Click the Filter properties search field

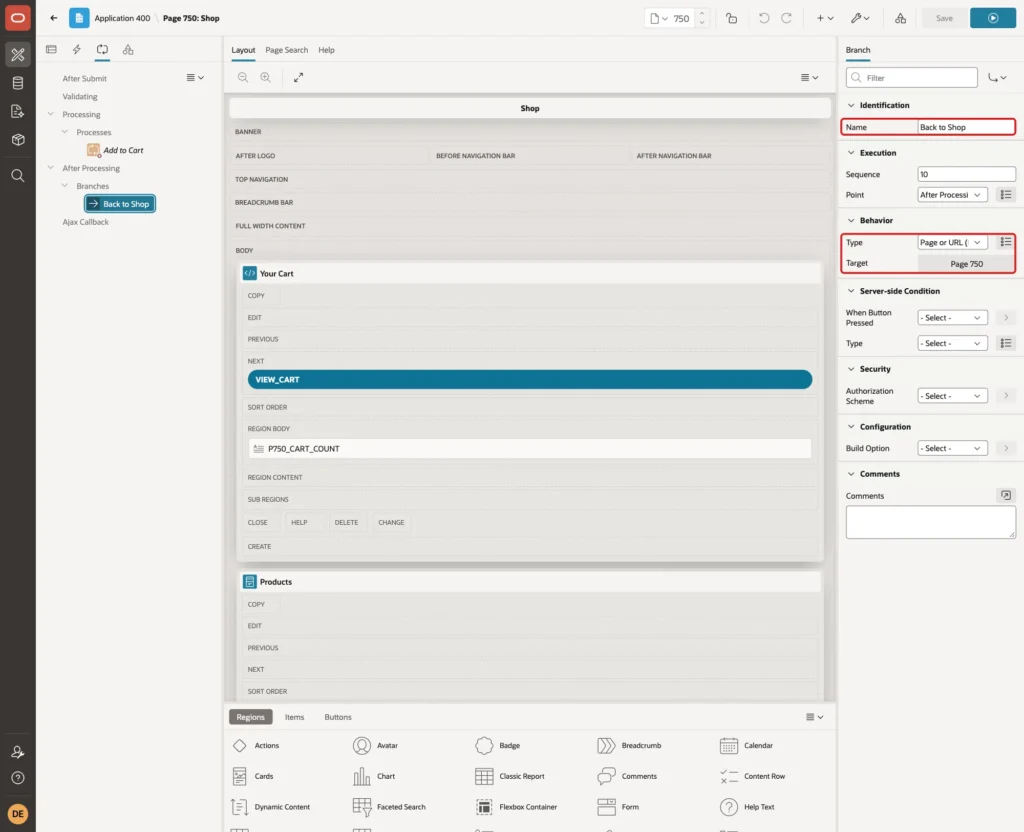pos(912,78)
